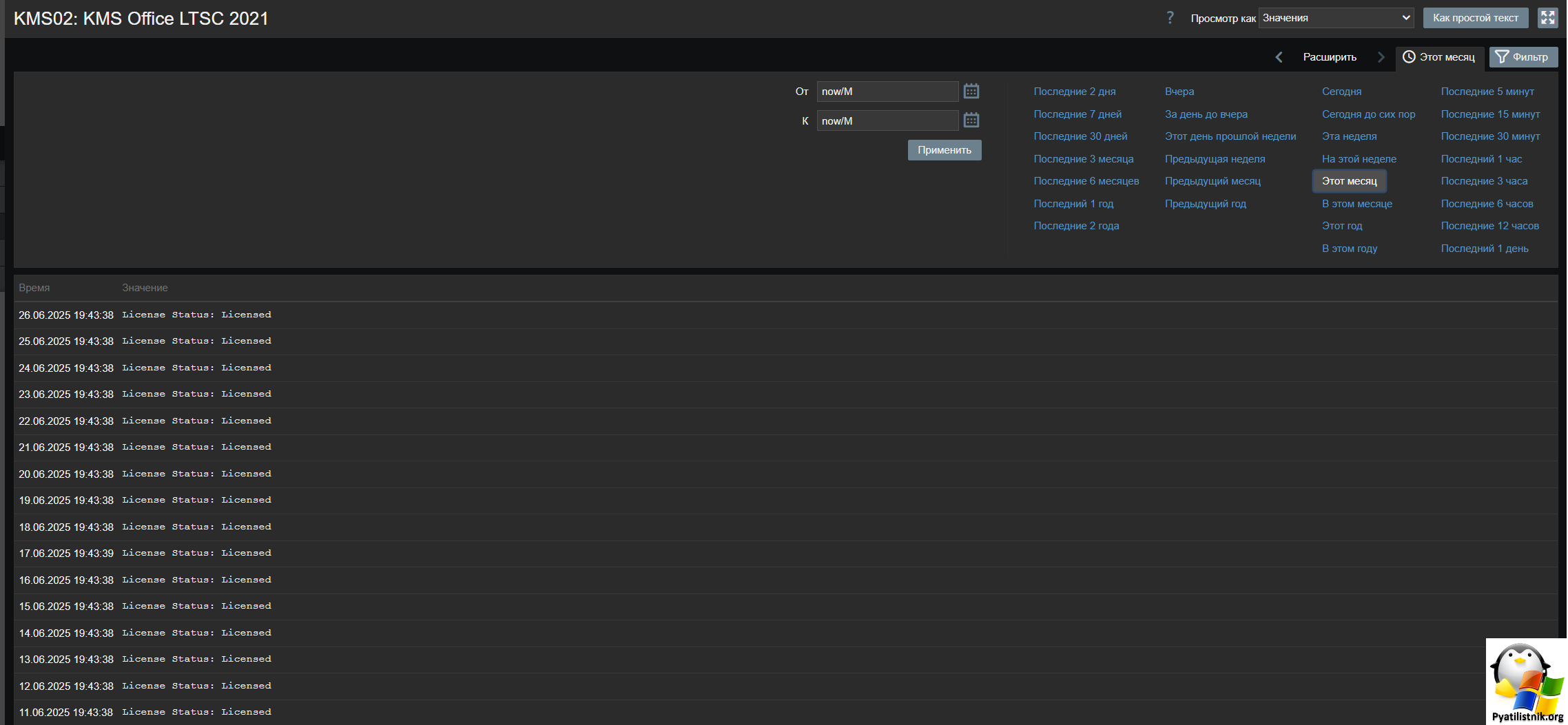Image resolution: width=1568 pixels, height=725 pixels.
Task: Choose 'Предыдущая неделя' range
Action: tap(1215, 159)
